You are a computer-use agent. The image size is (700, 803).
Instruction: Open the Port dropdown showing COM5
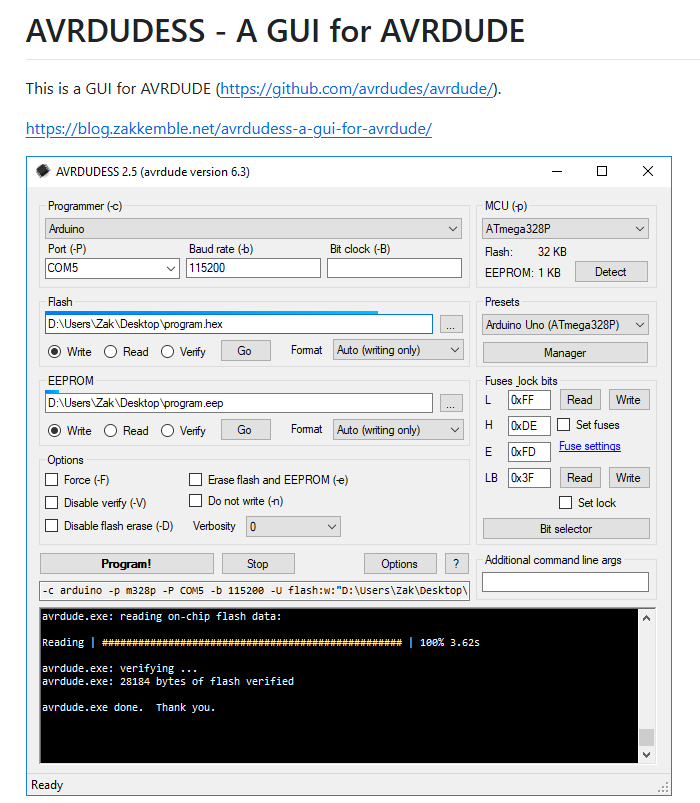[x=113, y=268]
